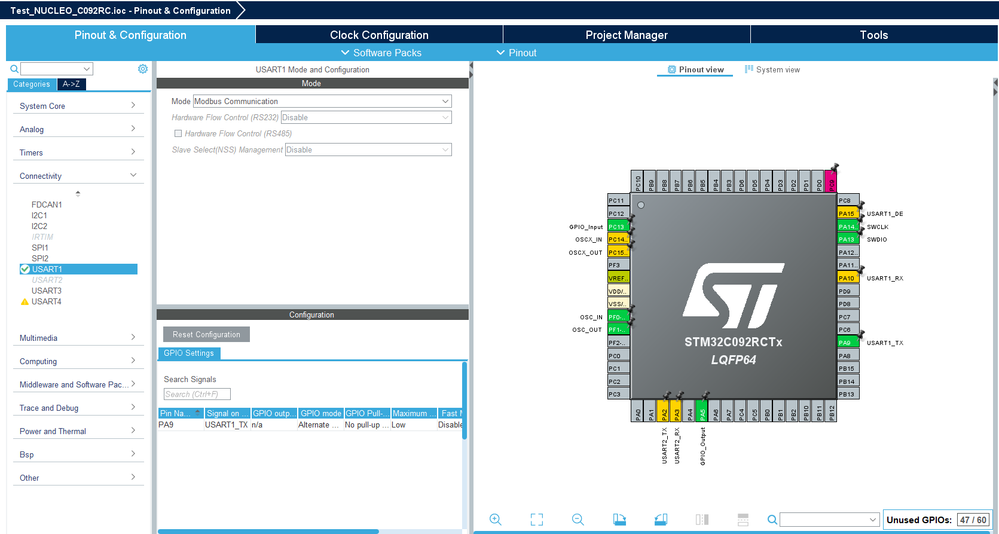Select FDCAN1 in Connectivity list
The image size is (999, 534).
click(47, 205)
